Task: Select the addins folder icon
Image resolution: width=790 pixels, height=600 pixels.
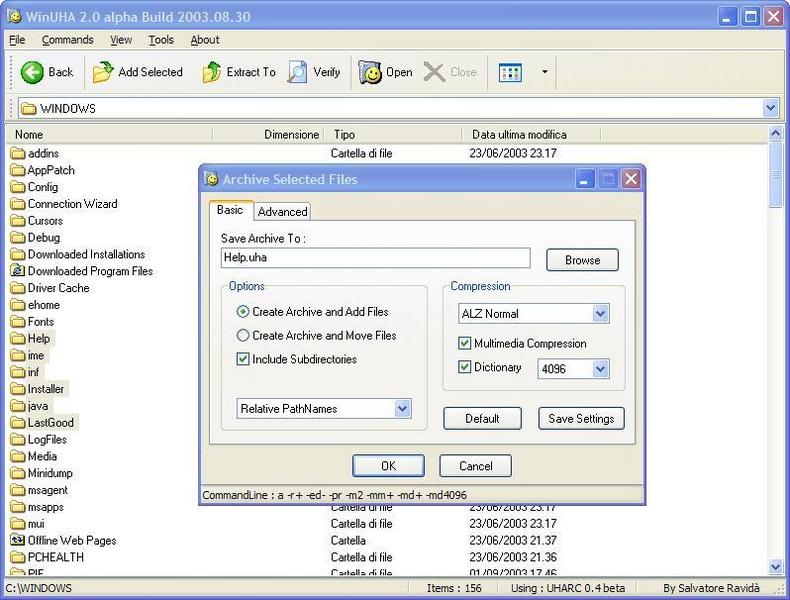Action: click(18, 153)
